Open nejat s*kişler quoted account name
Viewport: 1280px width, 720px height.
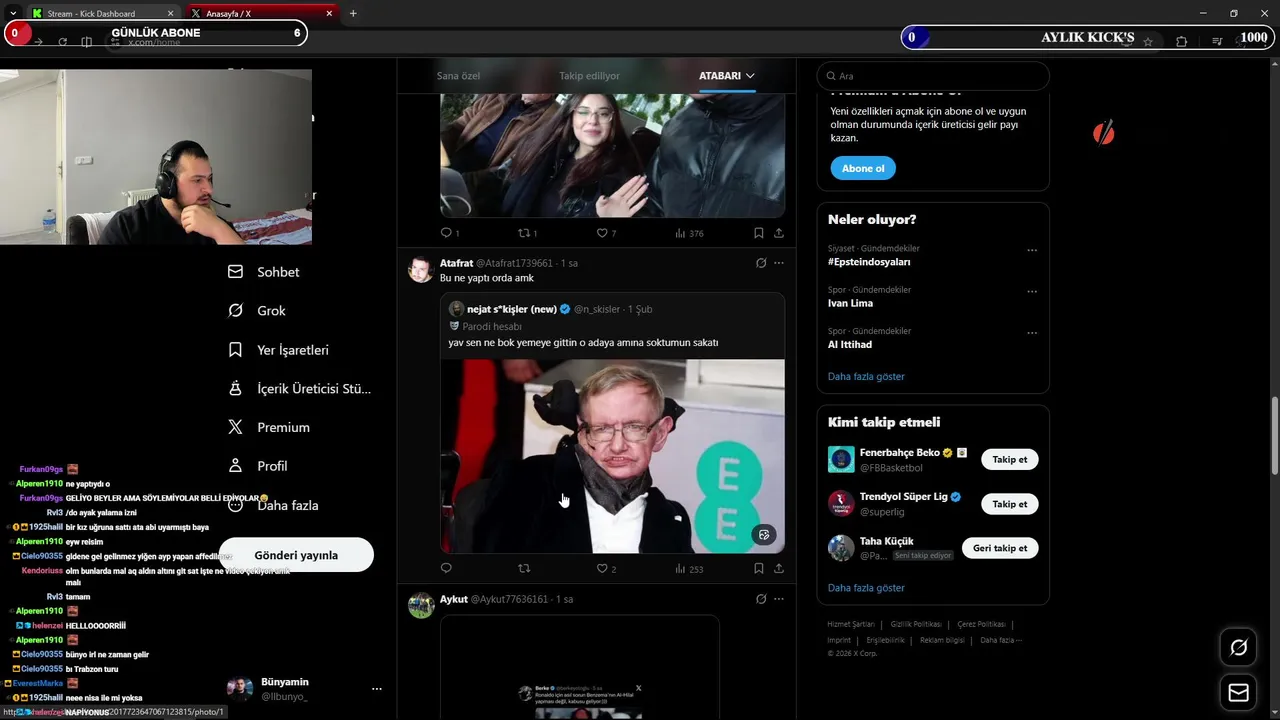(512, 309)
